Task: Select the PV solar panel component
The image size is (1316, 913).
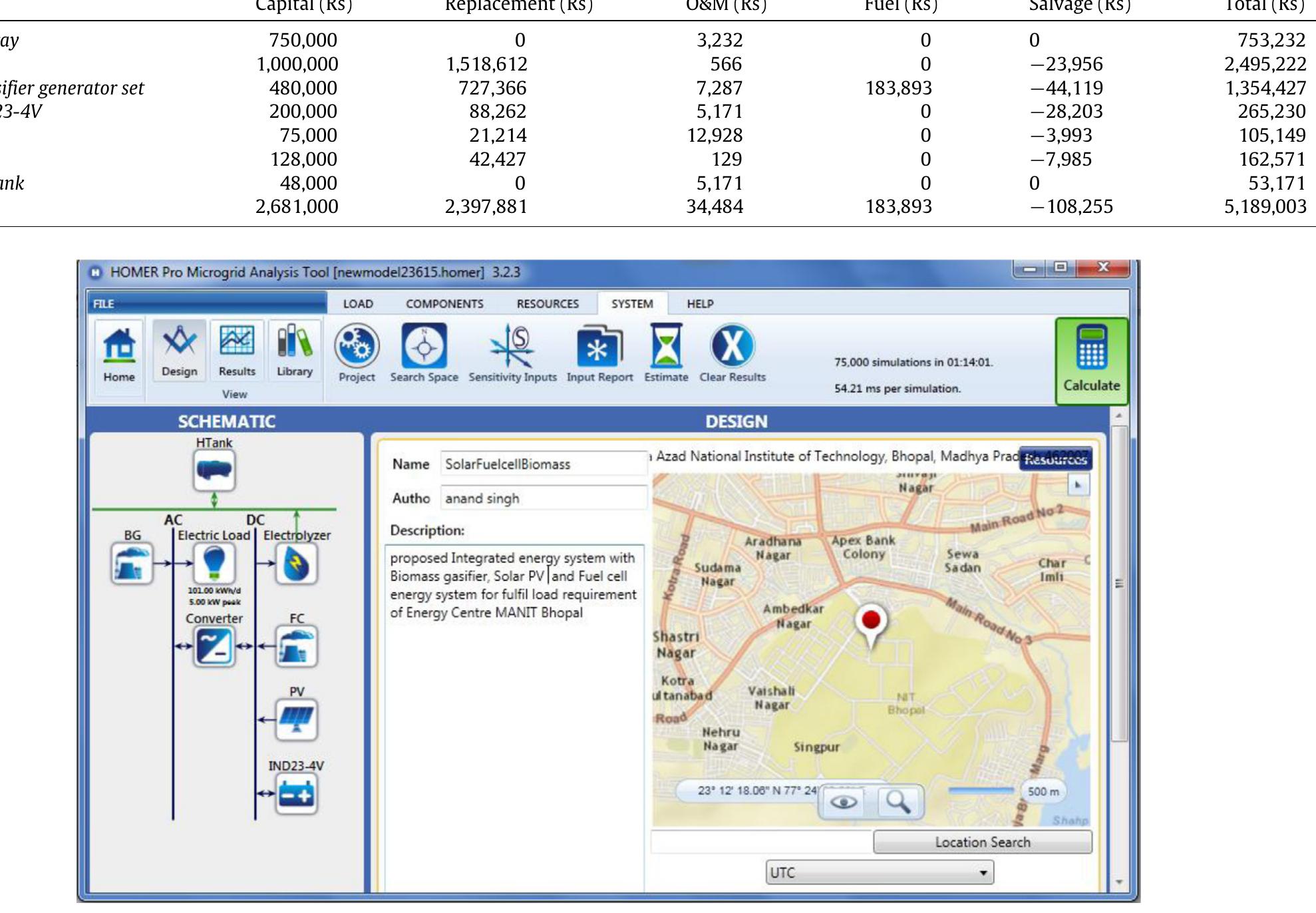Action: tap(296, 719)
